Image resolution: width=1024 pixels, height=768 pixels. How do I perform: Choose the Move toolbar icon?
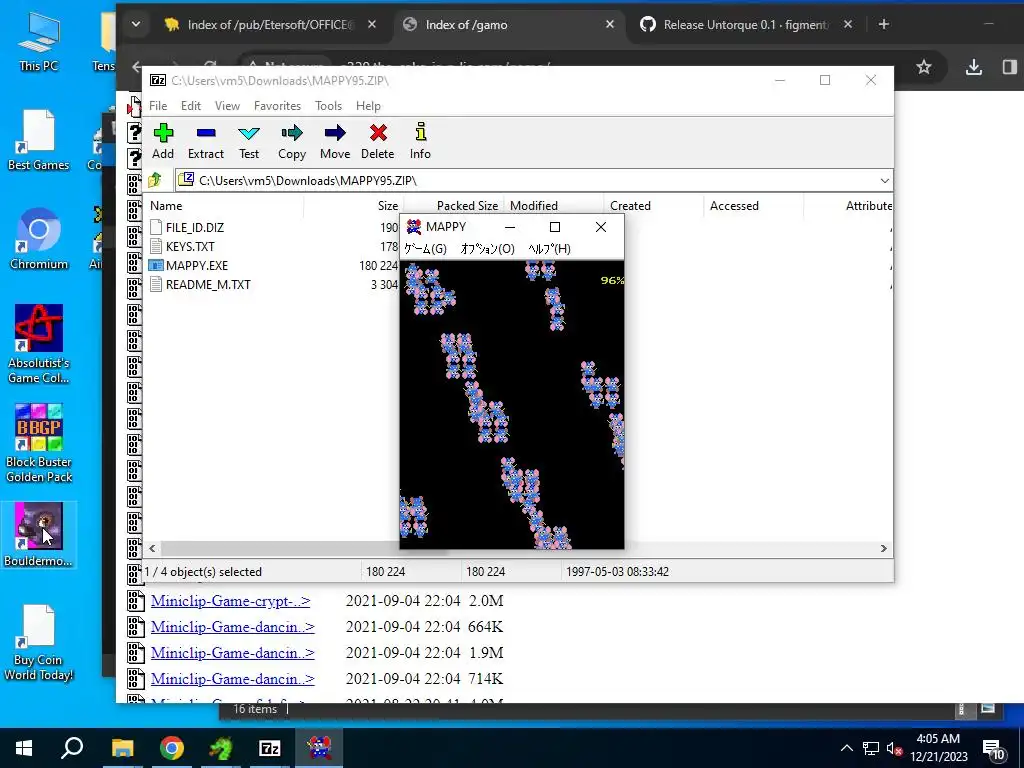[335, 133]
